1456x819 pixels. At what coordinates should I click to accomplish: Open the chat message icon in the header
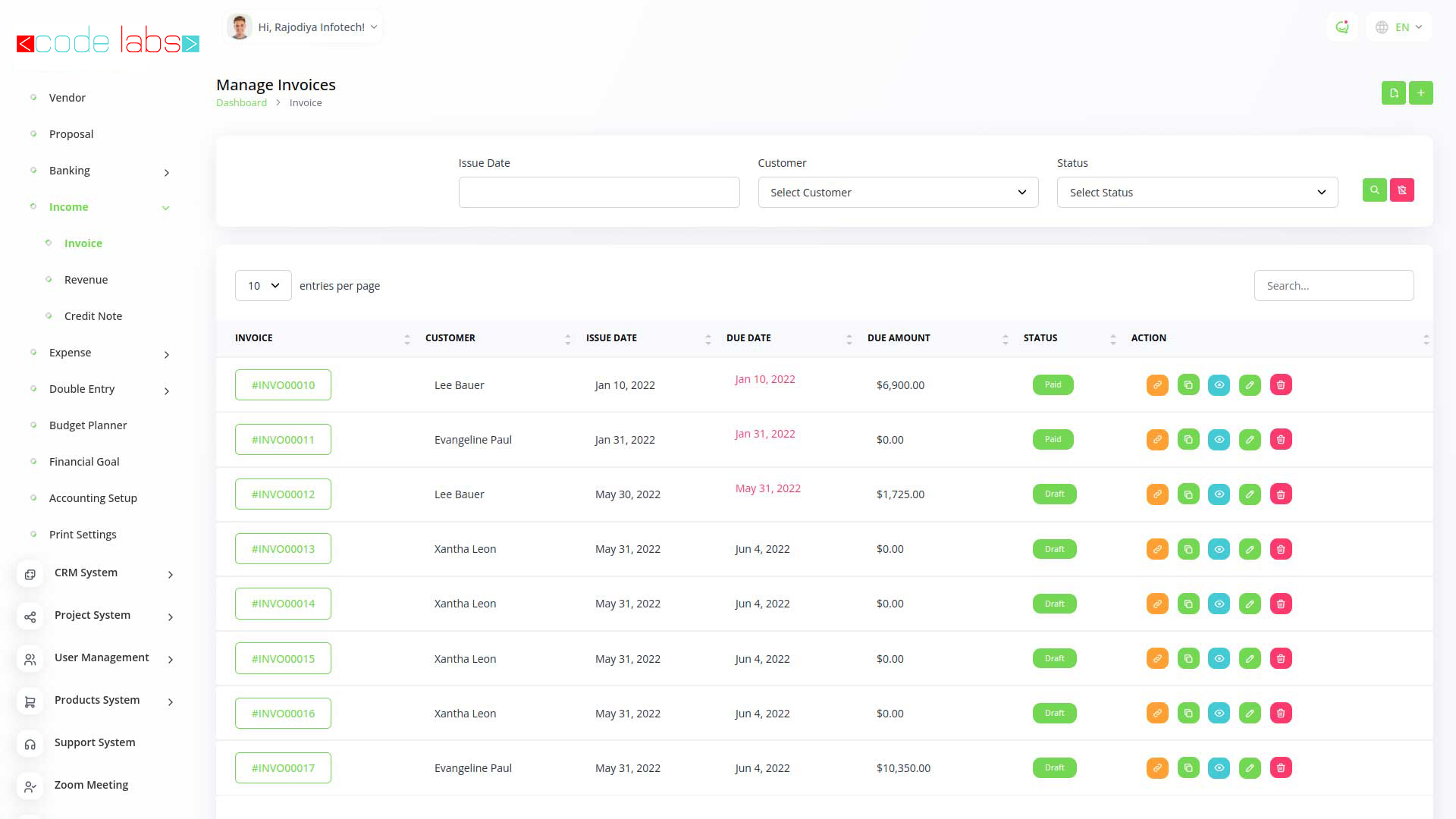tap(1342, 27)
